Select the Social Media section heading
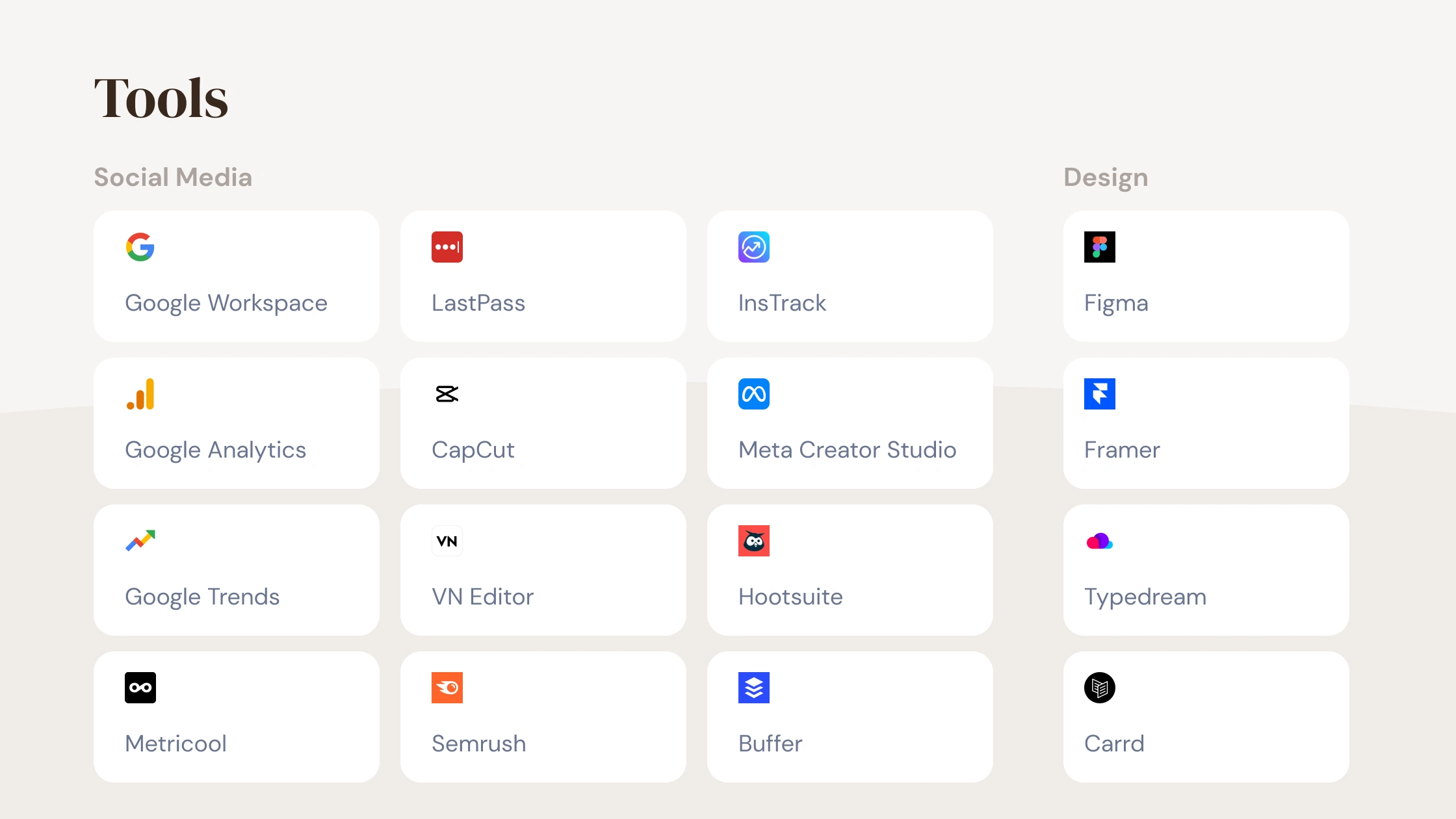 (x=173, y=177)
